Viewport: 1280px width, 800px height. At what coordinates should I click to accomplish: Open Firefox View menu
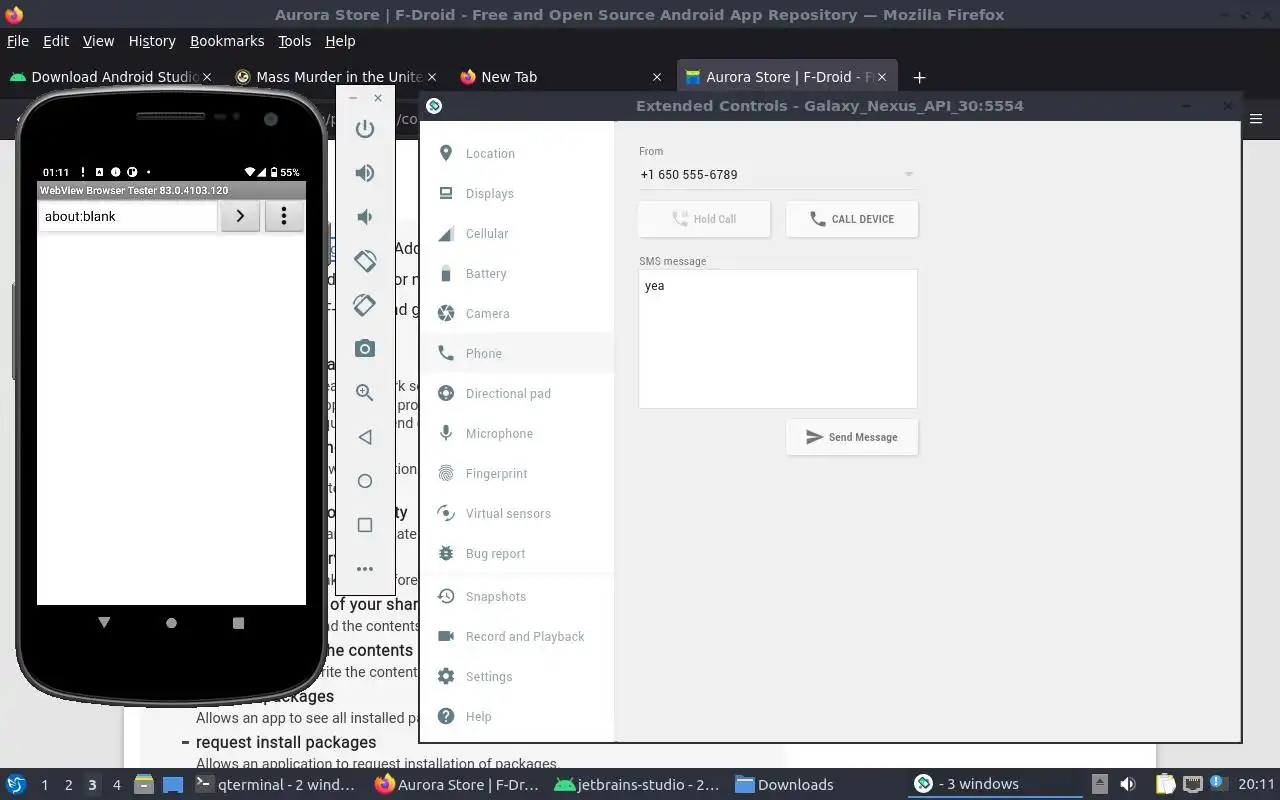[x=98, y=41]
